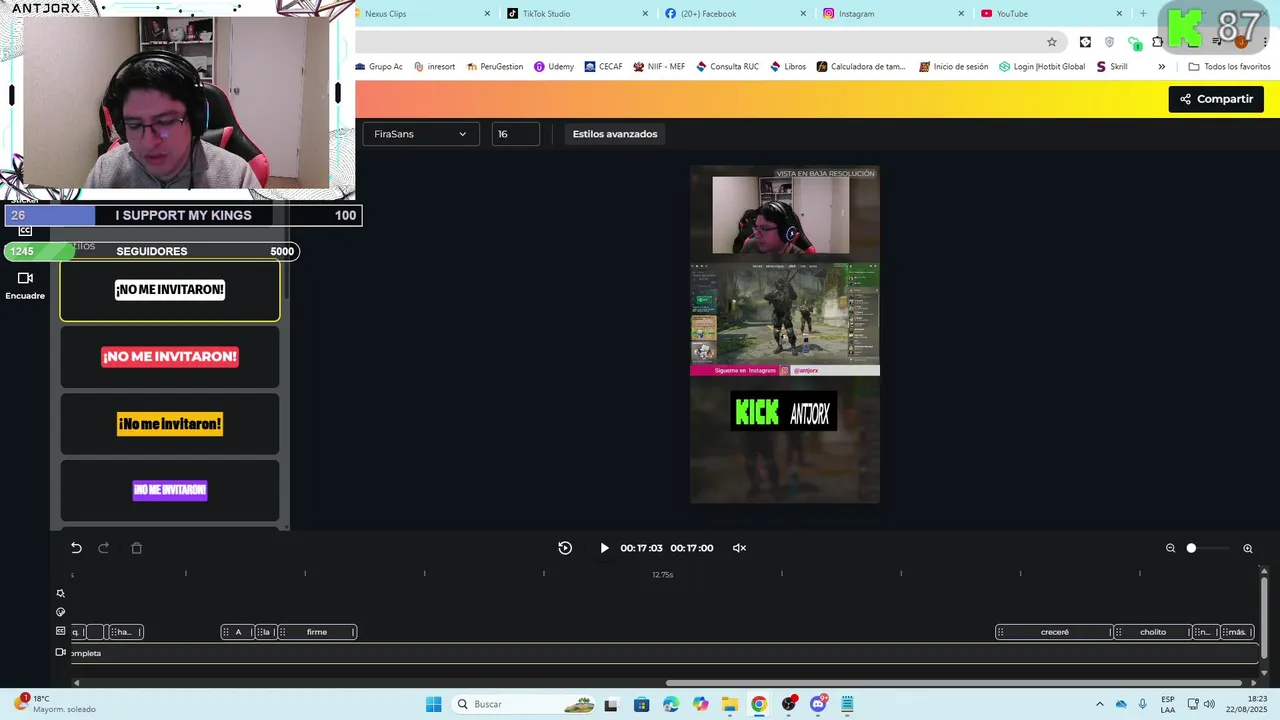This screenshot has height=720, width=1280.
Task: Play the video preview
Action: pyautogui.click(x=604, y=548)
